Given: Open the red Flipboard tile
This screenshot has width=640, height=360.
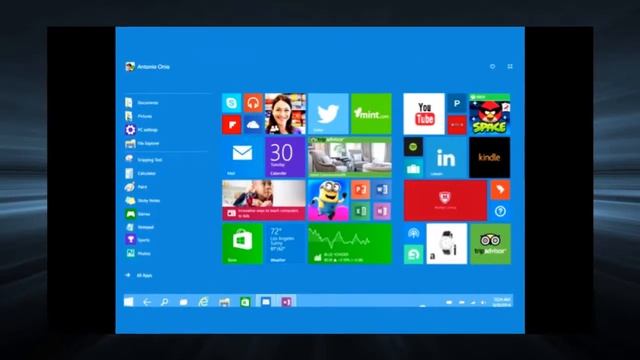Looking at the screenshot, I should point(232,124).
